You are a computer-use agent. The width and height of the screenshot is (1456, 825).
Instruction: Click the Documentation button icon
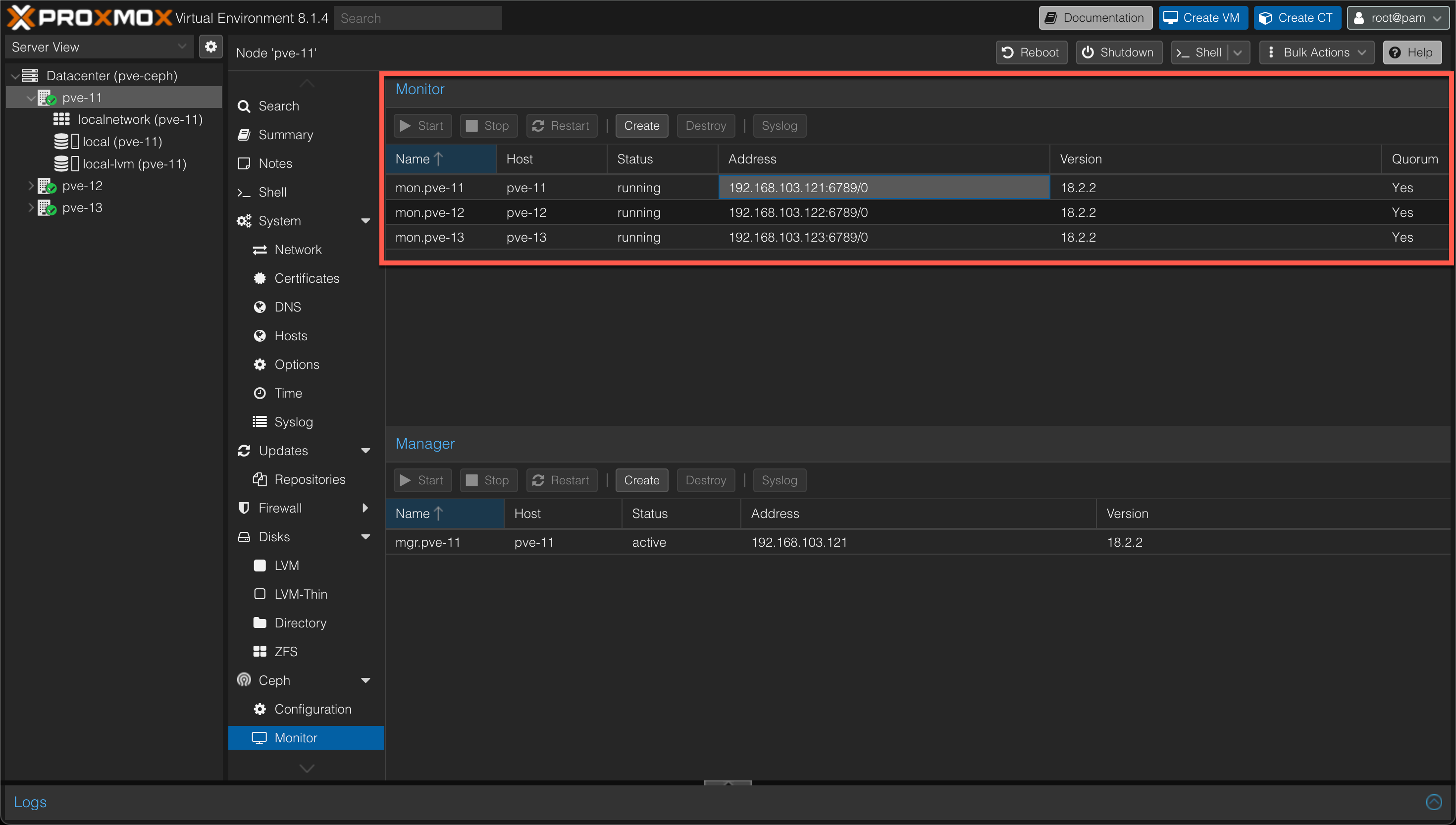tap(1056, 17)
